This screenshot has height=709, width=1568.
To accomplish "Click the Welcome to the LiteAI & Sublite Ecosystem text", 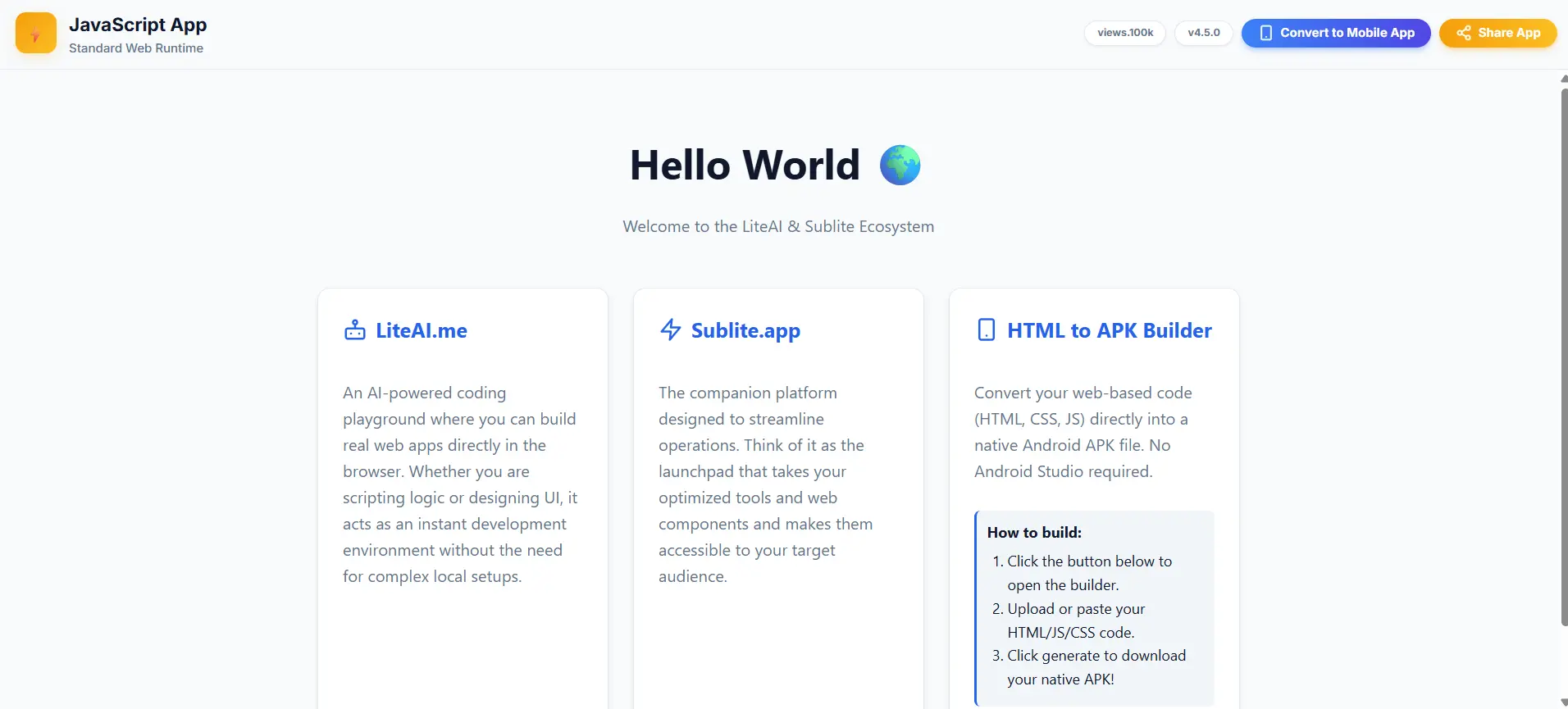I will tap(778, 226).
